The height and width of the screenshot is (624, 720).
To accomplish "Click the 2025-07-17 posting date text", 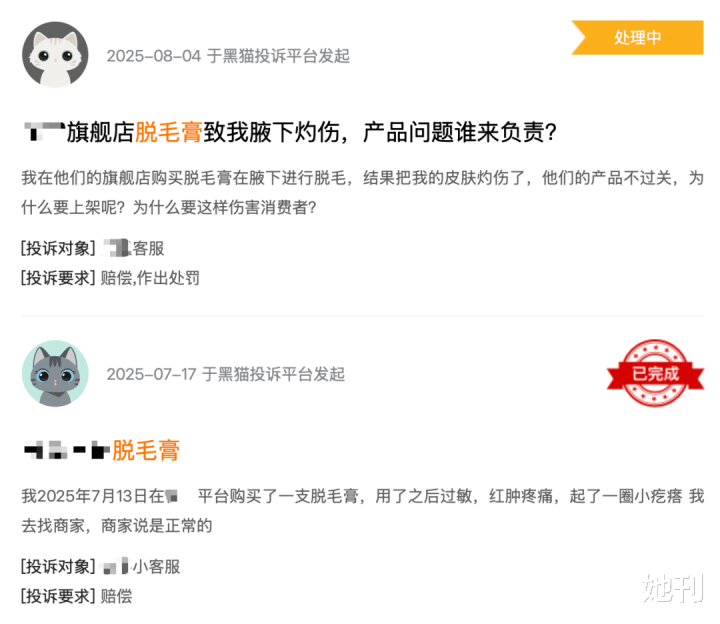I will click(x=152, y=374).
